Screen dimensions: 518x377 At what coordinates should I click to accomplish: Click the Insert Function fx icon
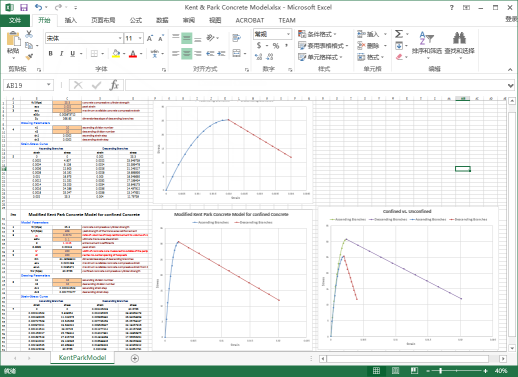pos(114,85)
